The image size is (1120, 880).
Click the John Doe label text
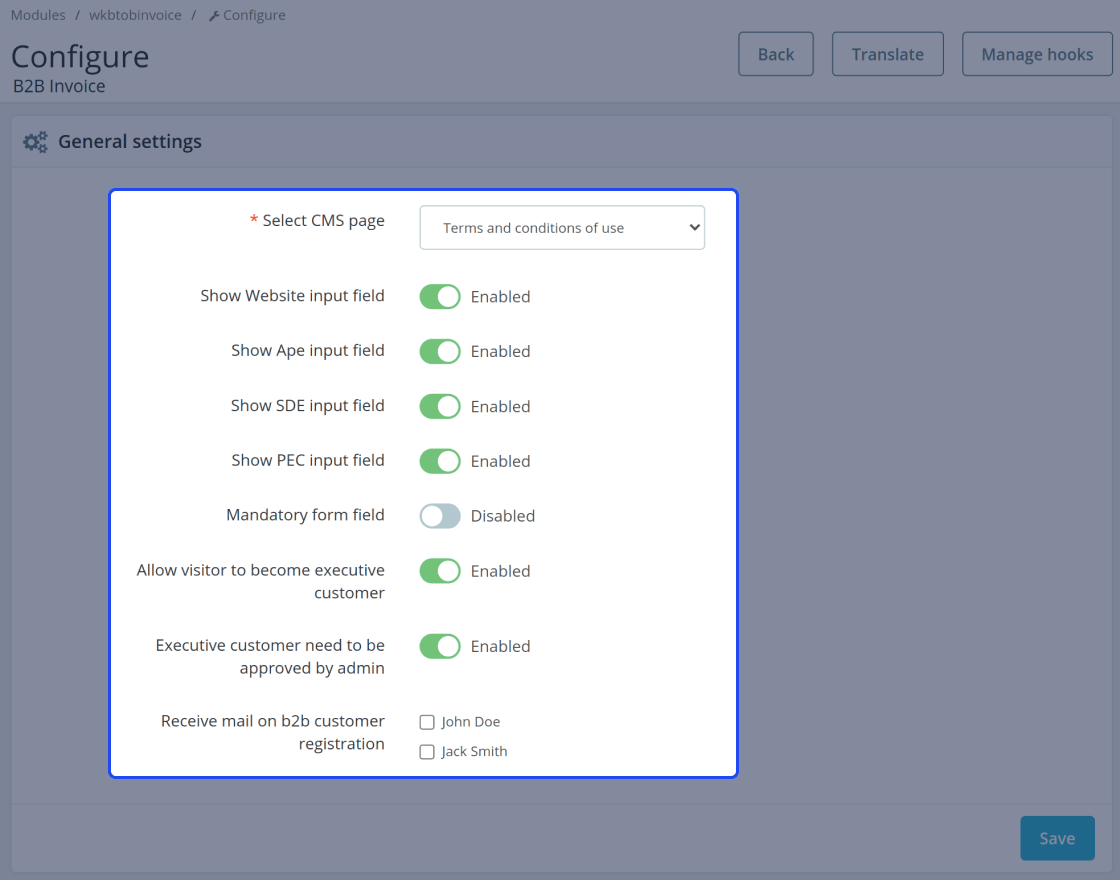point(471,722)
